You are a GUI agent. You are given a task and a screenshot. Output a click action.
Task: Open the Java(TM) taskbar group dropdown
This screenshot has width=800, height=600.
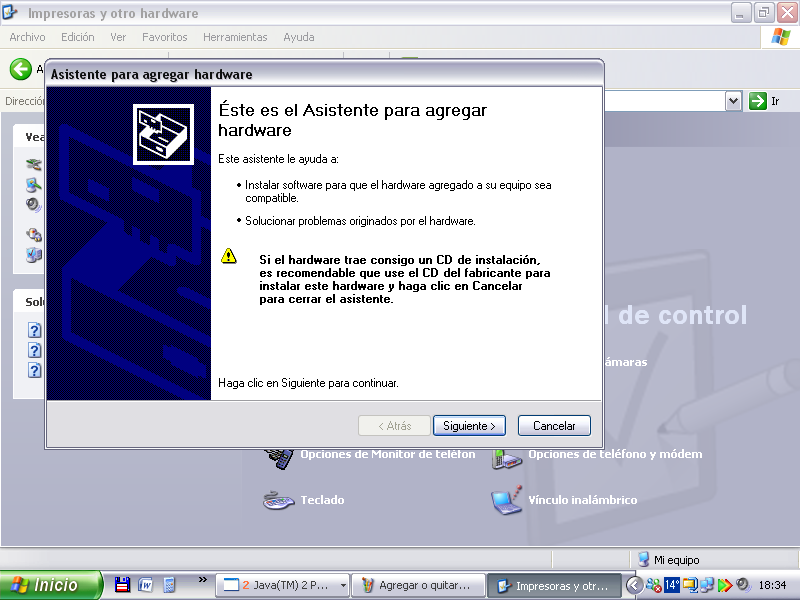(x=343, y=586)
